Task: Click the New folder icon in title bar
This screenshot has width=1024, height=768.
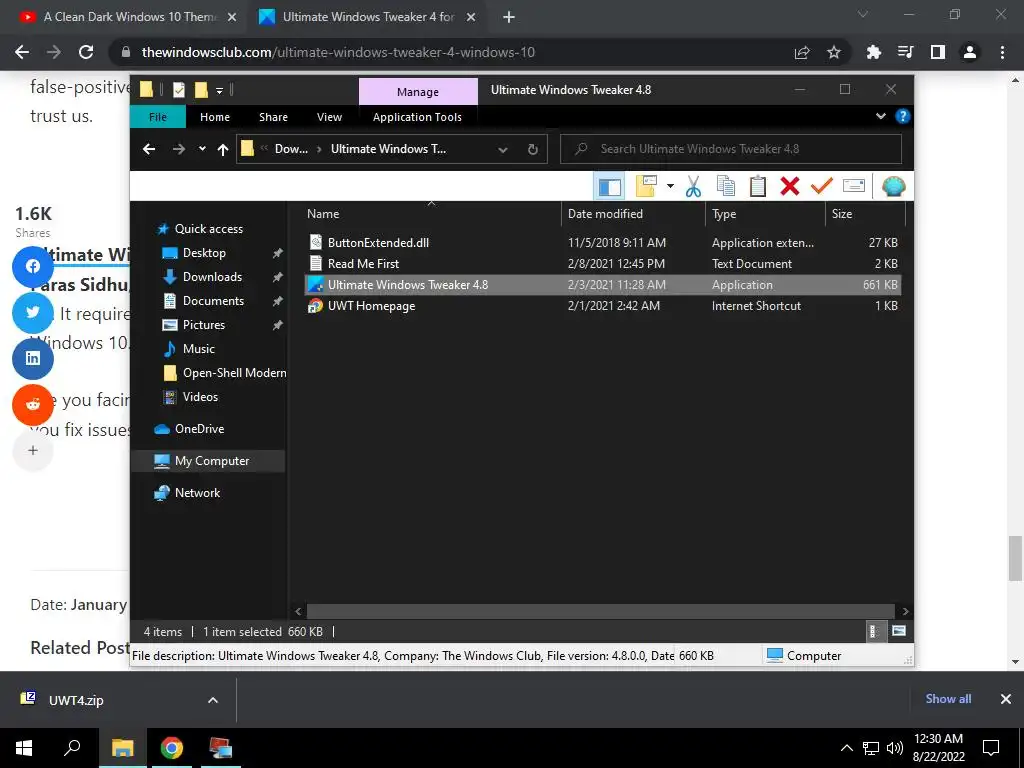Action: 201,89
